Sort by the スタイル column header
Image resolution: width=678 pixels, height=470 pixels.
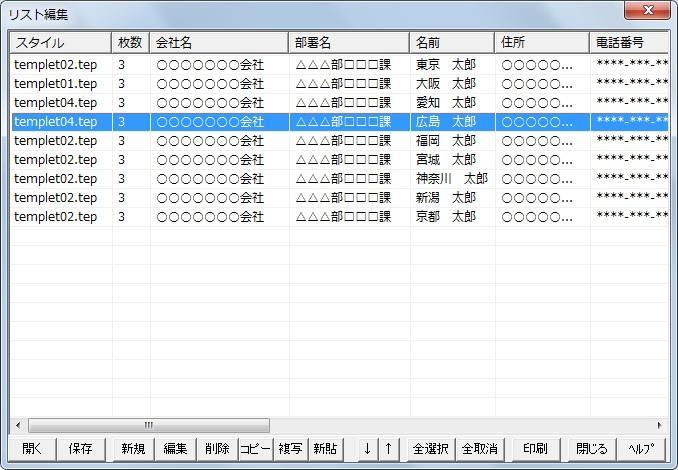(60, 43)
